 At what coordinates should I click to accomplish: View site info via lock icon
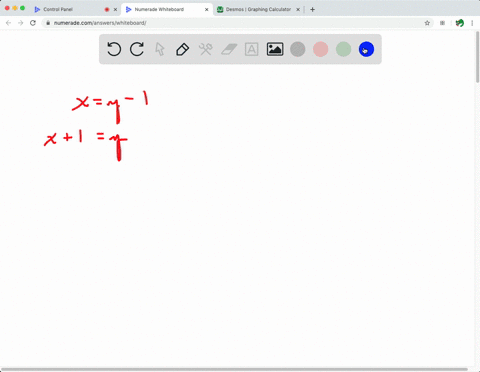(48, 23)
